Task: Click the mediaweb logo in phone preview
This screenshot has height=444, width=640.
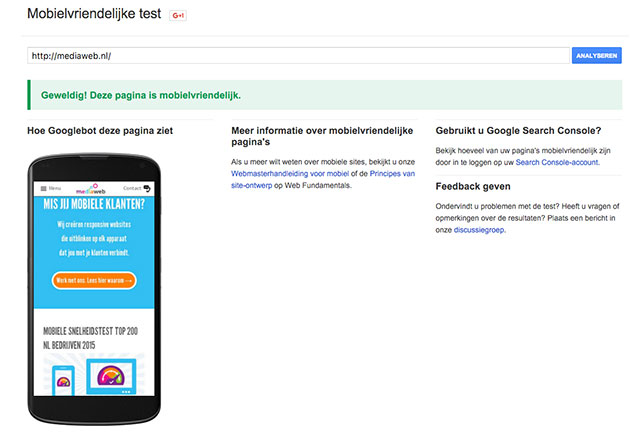Action: point(91,189)
